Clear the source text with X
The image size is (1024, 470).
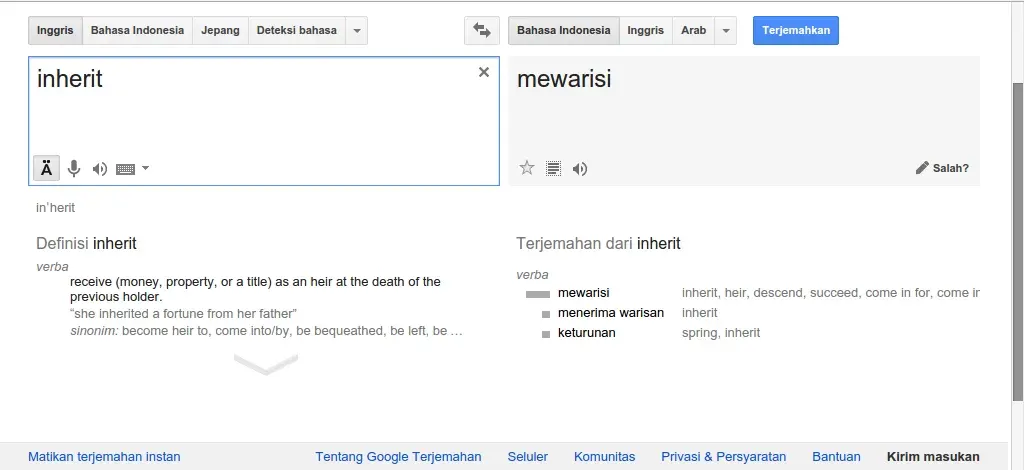(484, 72)
